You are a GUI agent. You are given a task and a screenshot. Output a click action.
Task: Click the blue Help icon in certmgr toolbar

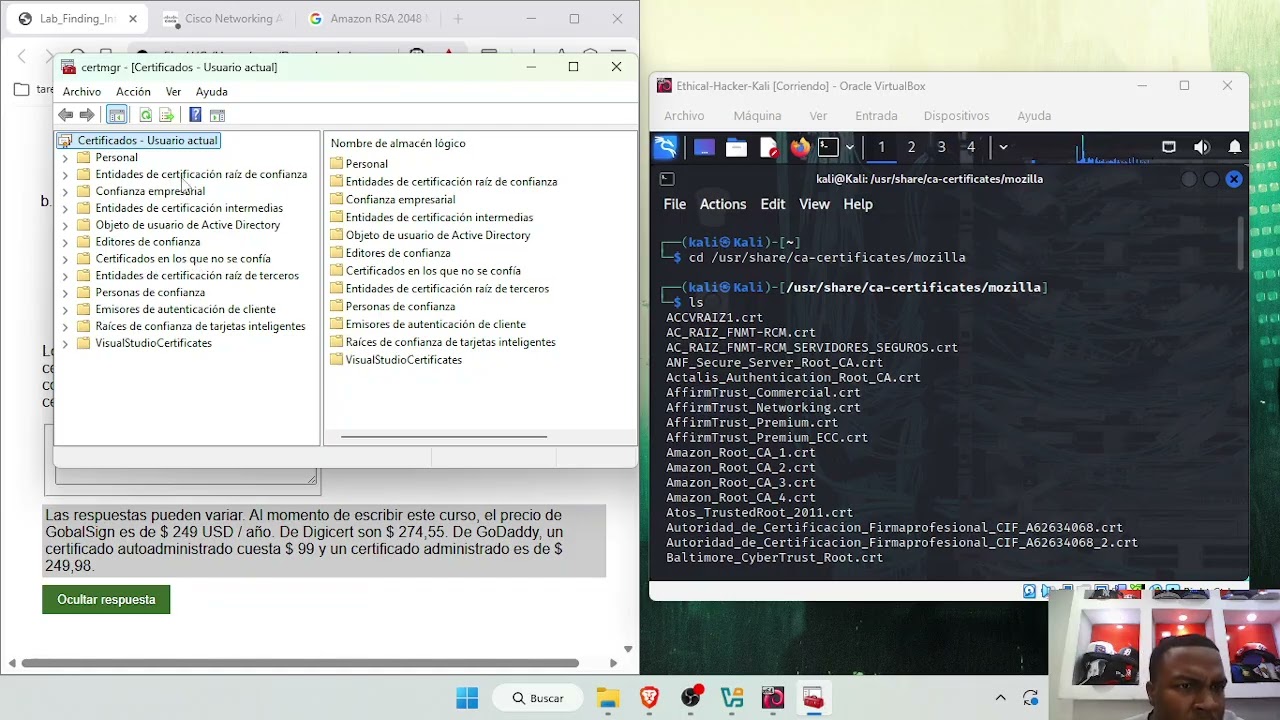click(x=195, y=115)
